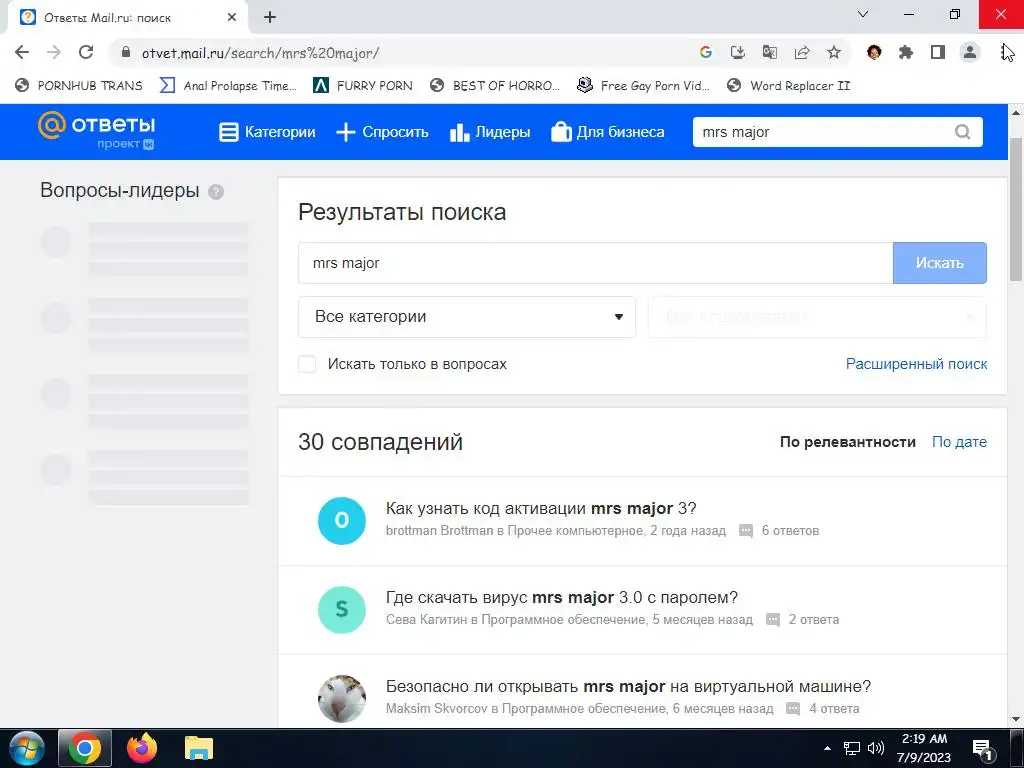Open the Windows Start button
The image size is (1024, 768).
click(x=27, y=748)
